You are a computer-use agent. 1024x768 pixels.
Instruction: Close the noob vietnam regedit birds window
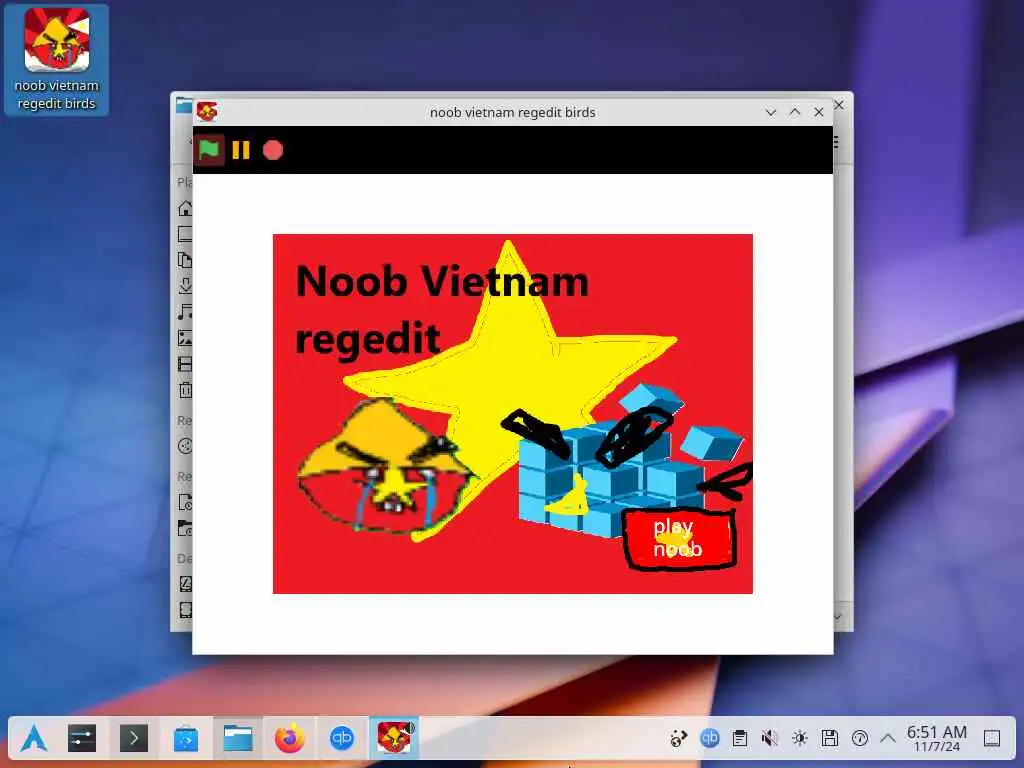point(819,112)
